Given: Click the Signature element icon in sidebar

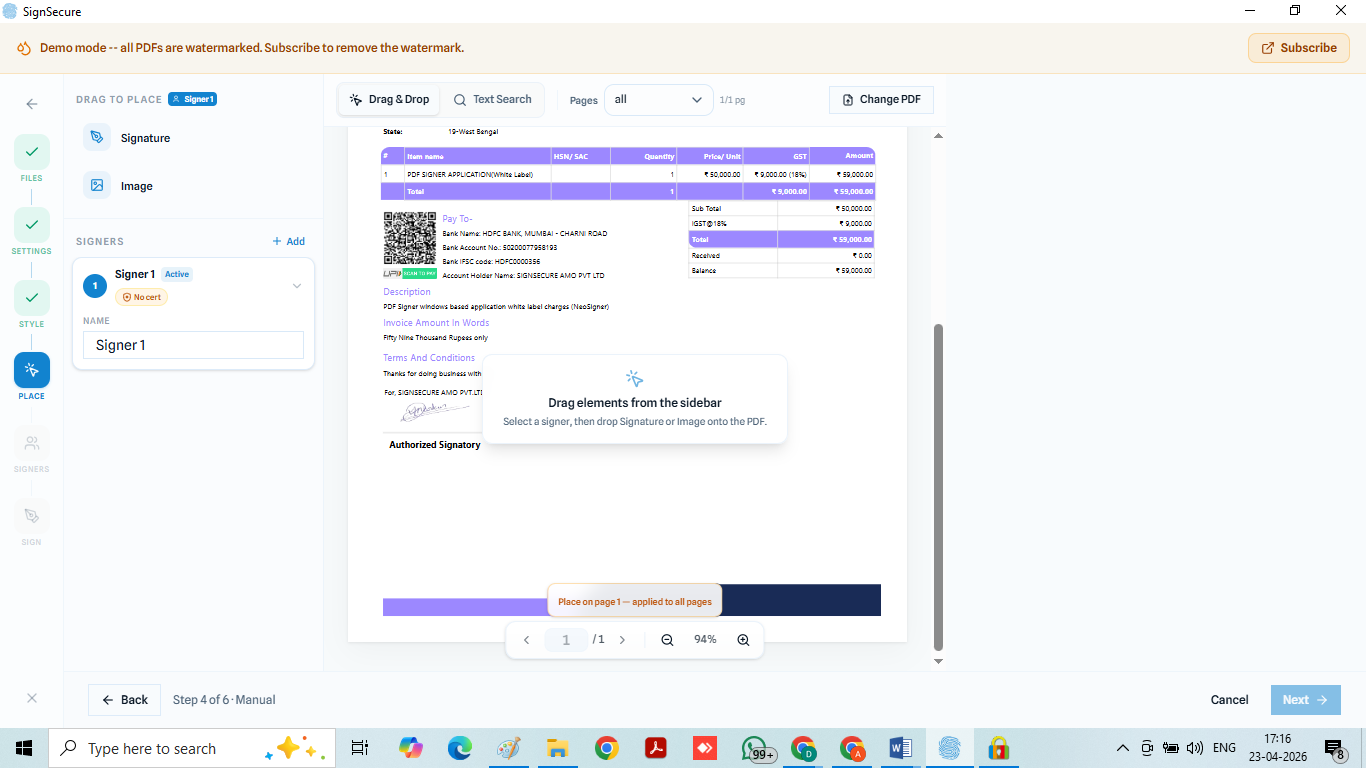Looking at the screenshot, I should [97, 138].
